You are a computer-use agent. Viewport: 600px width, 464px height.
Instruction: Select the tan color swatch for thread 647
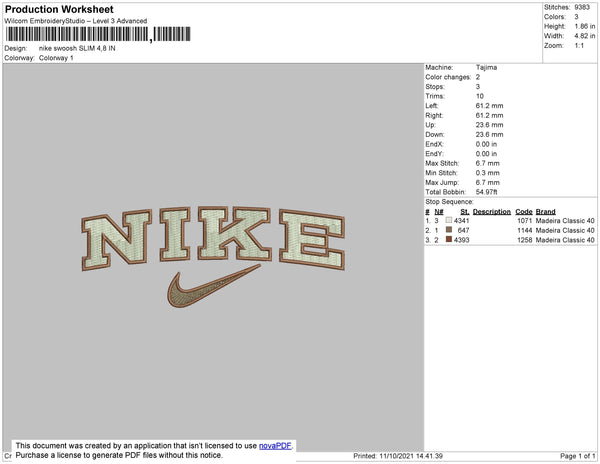coord(449,230)
